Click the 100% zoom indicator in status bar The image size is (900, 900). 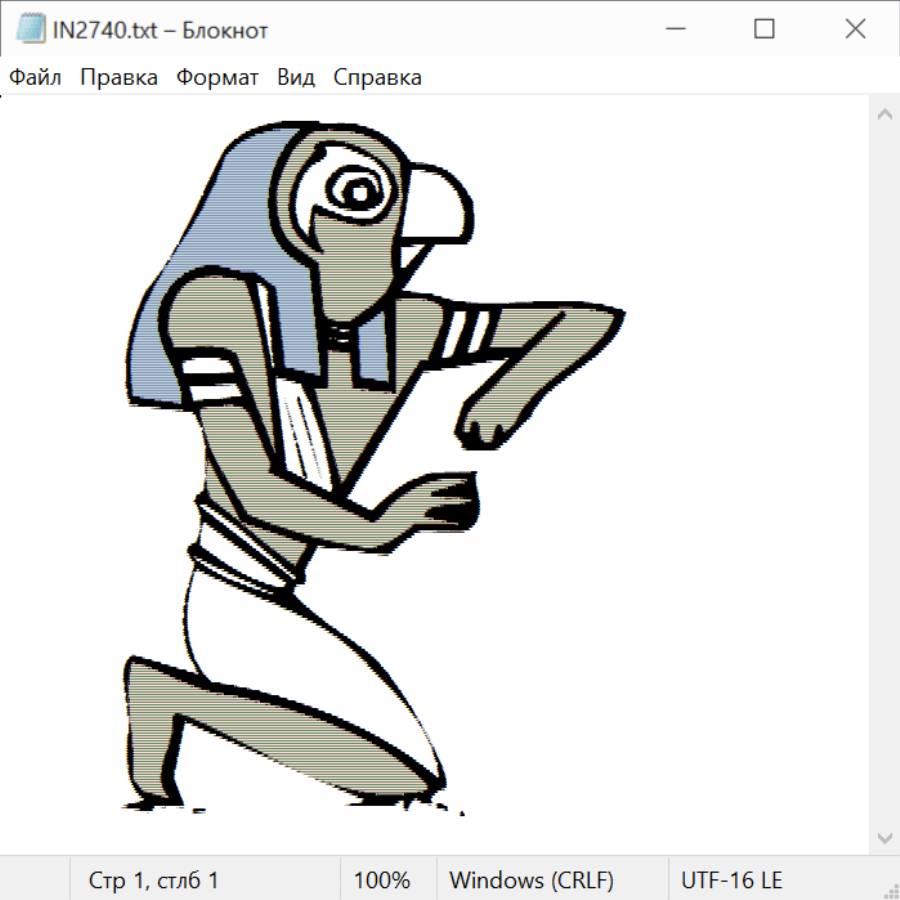tap(382, 880)
